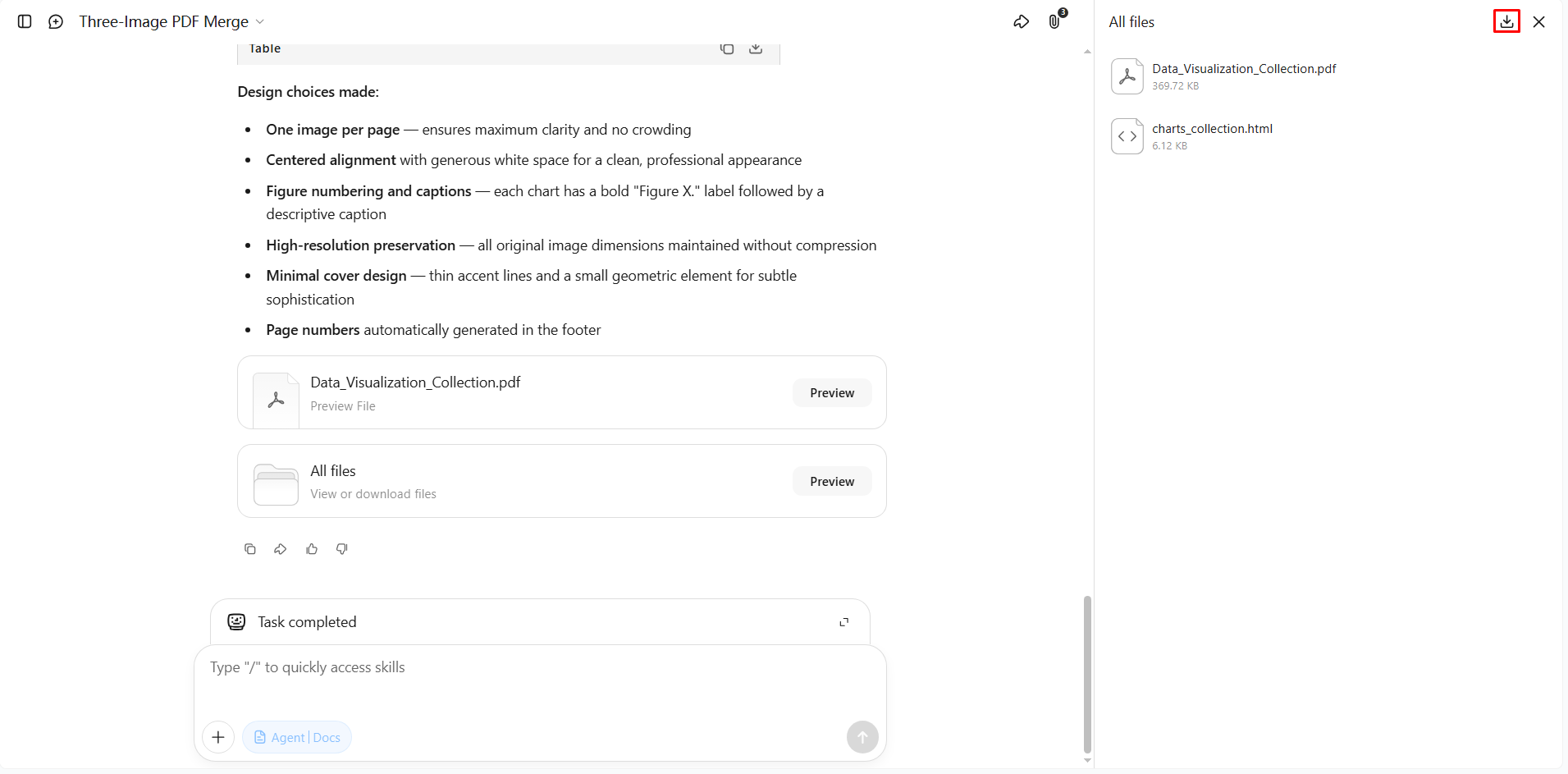Expand the Task completed panel
Screen dimensions: 1568x774
(843, 622)
